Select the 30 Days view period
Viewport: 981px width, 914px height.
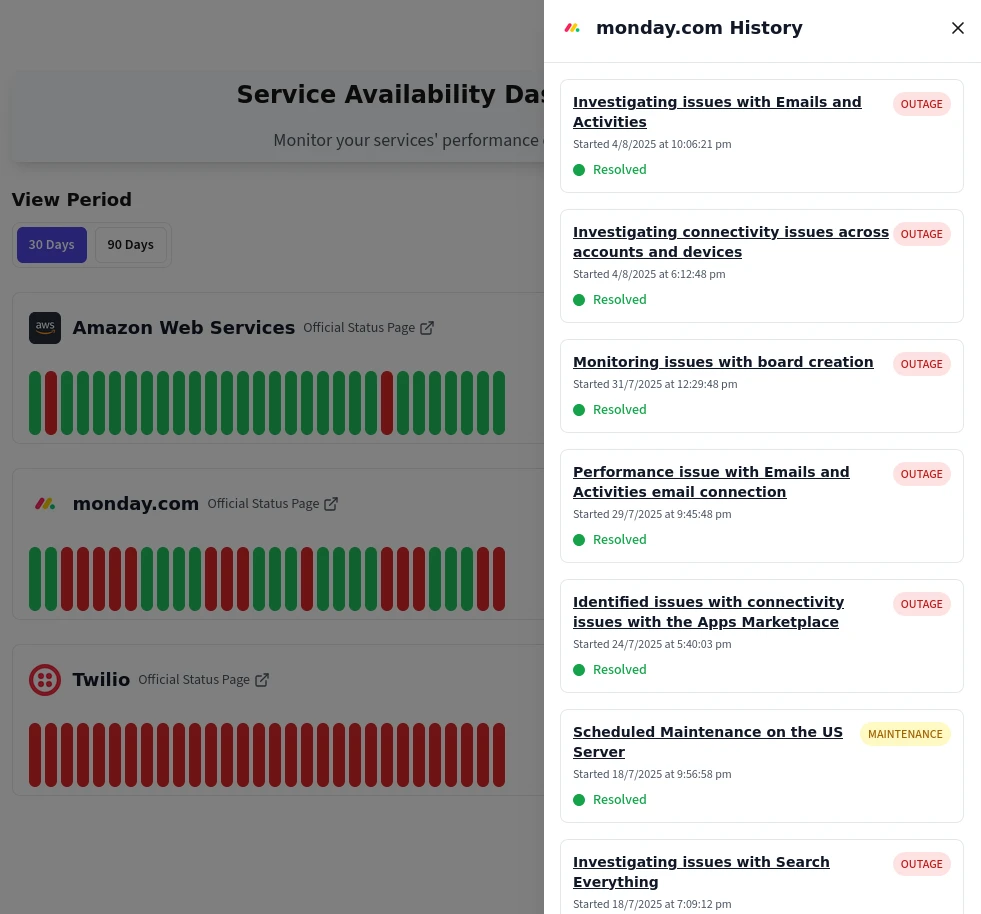pyautogui.click(x=52, y=245)
